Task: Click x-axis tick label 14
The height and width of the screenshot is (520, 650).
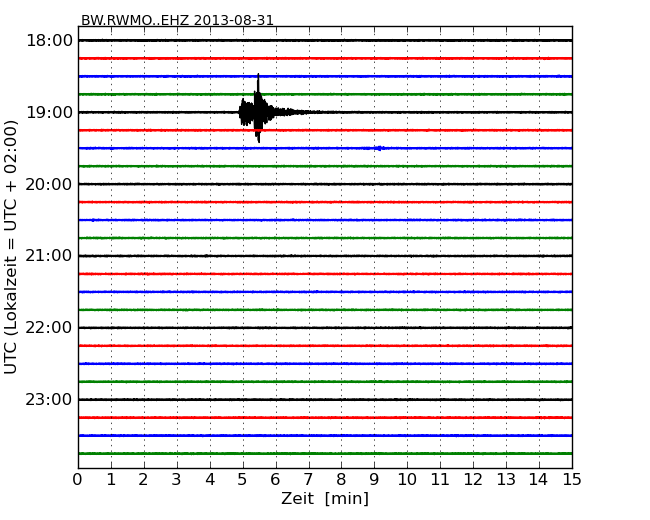Action: pyautogui.click(x=539, y=480)
